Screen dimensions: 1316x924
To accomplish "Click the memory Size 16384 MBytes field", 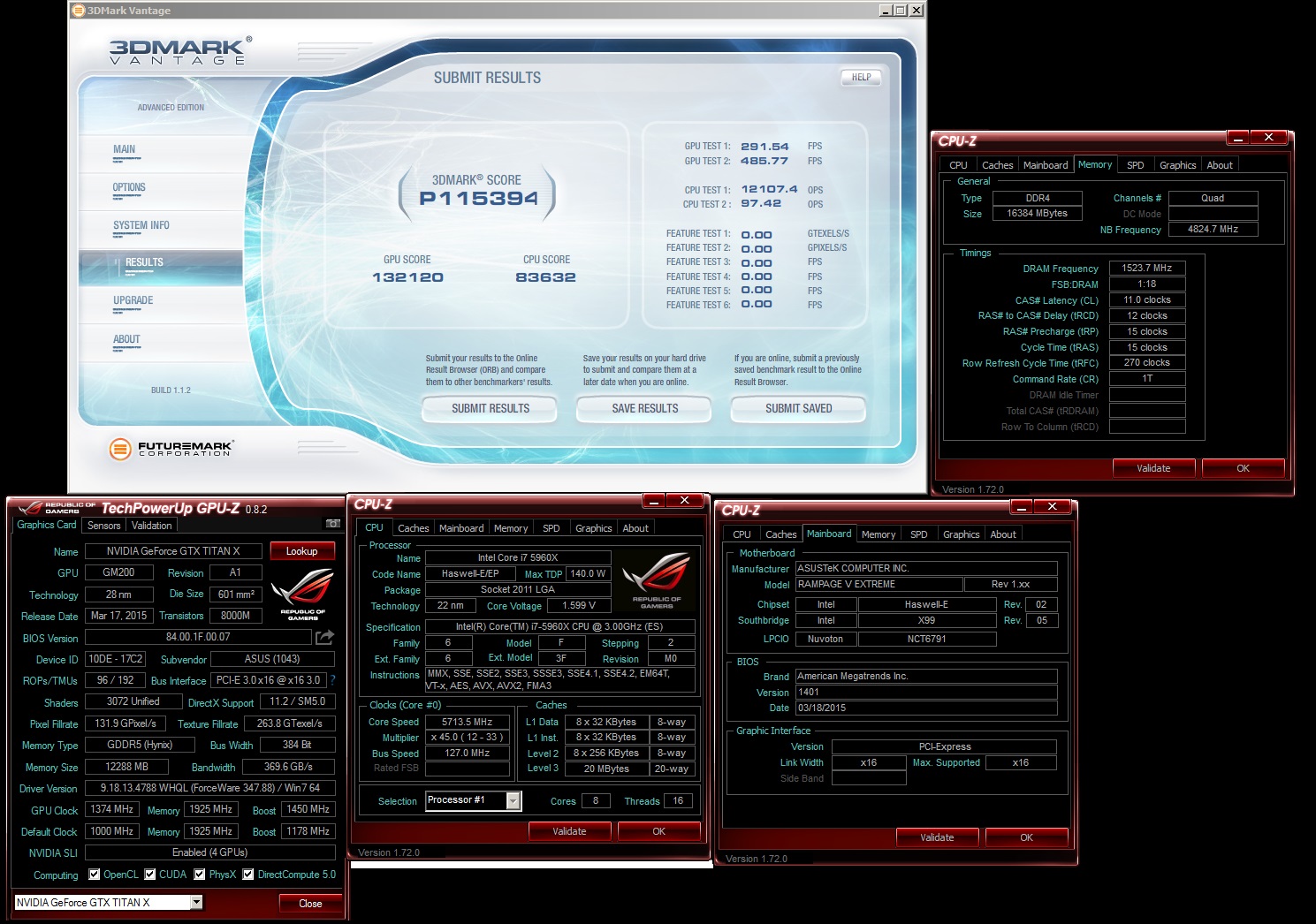I will pos(1037,213).
